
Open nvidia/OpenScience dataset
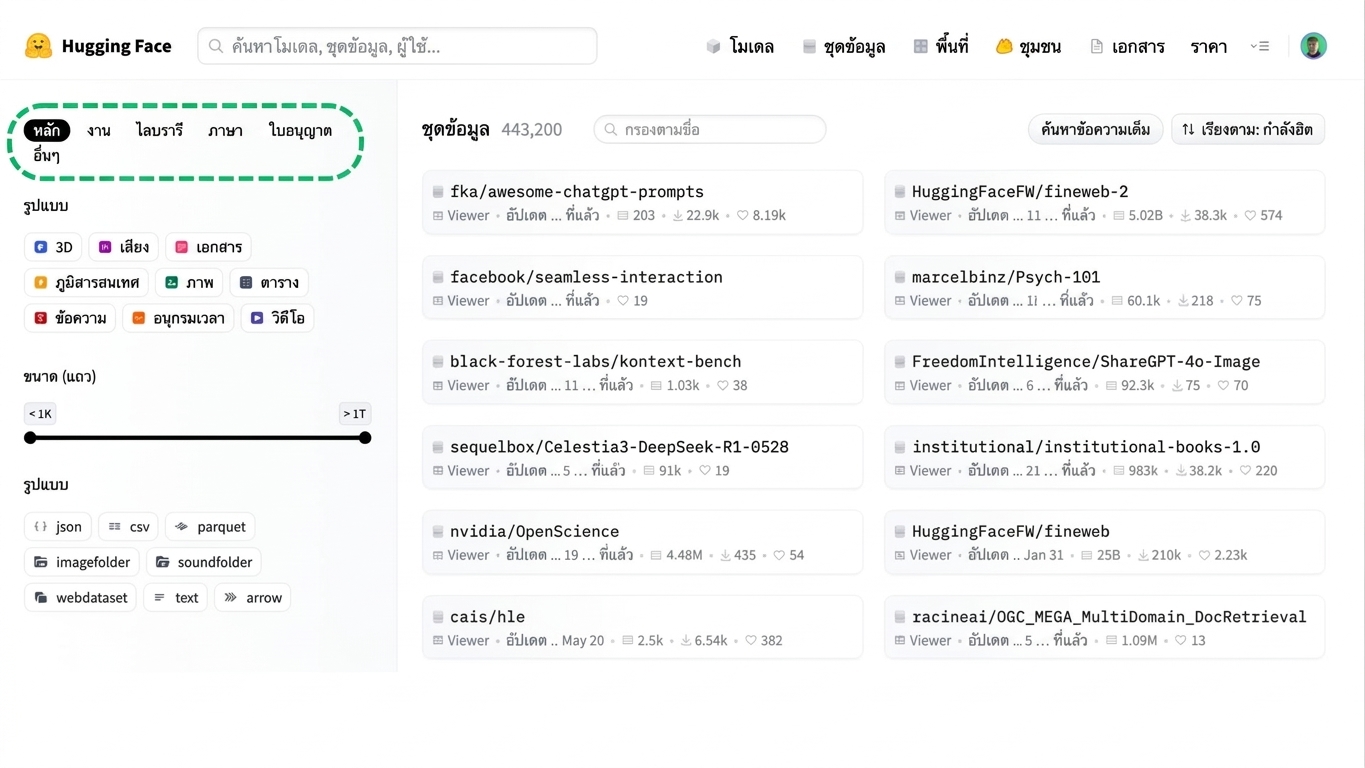point(642,542)
